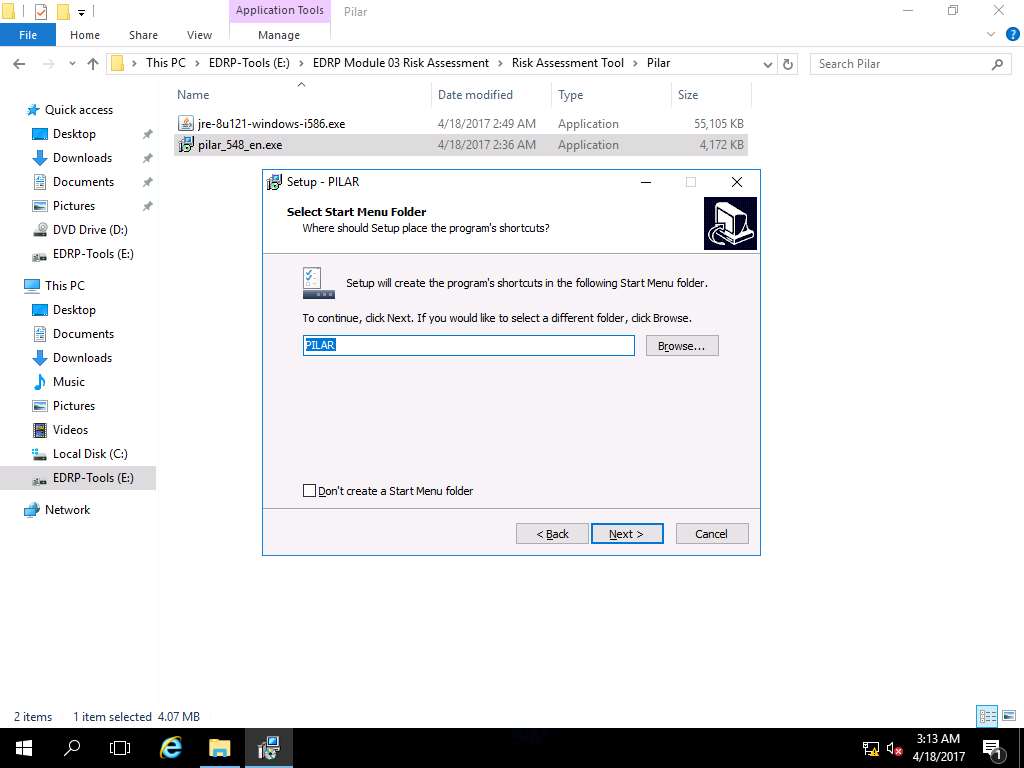Click the muted volume tray icon
Image resolution: width=1024 pixels, height=768 pixels.
tap(894, 748)
